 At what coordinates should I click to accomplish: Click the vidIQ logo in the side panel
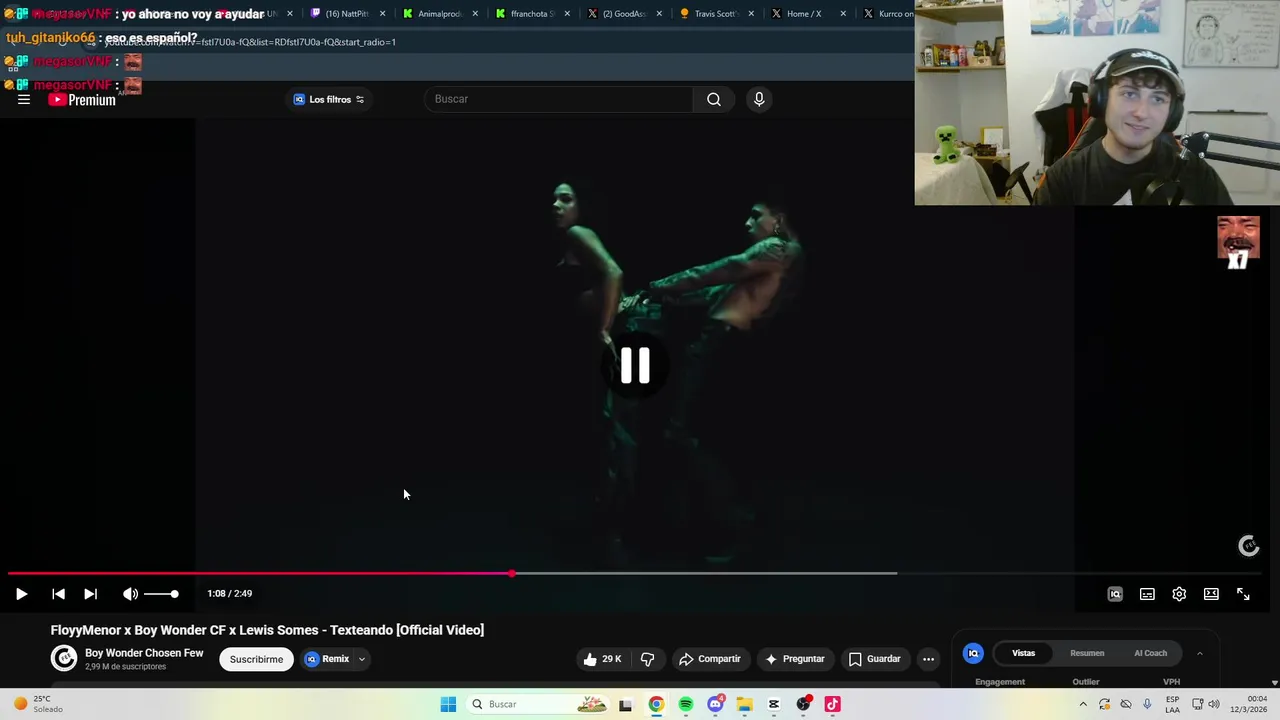[973, 653]
